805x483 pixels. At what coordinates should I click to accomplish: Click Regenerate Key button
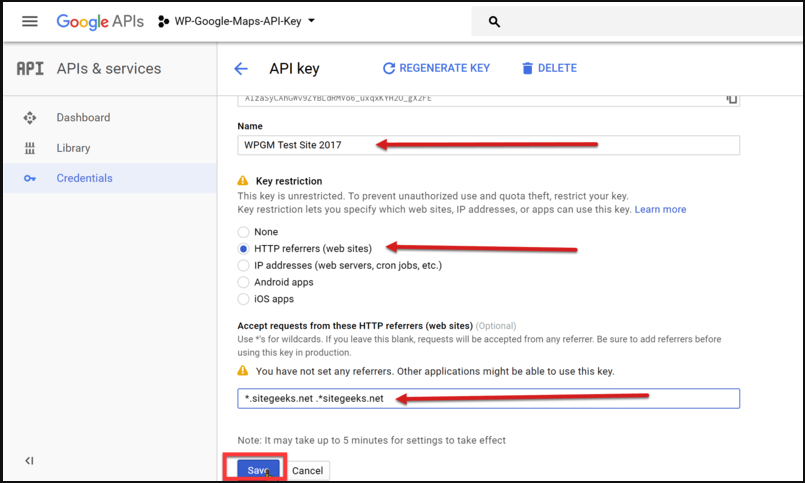[x=436, y=68]
